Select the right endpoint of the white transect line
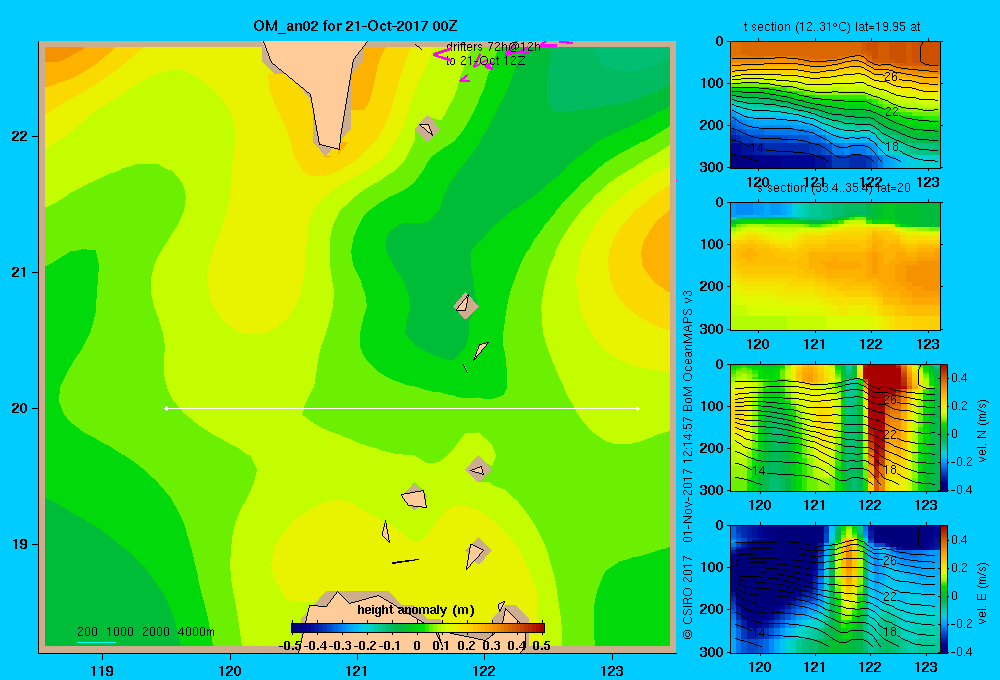The width and height of the screenshot is (1000, 680). coord(638,408)
